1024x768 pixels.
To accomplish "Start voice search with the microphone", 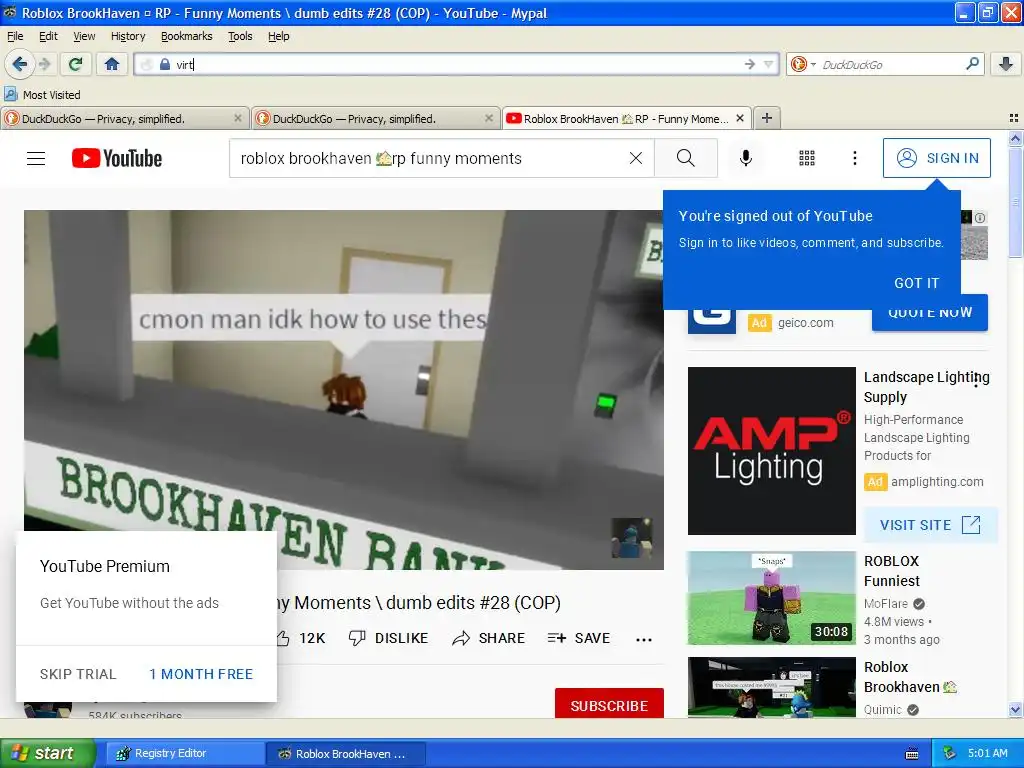I will (x=745, y=158).
